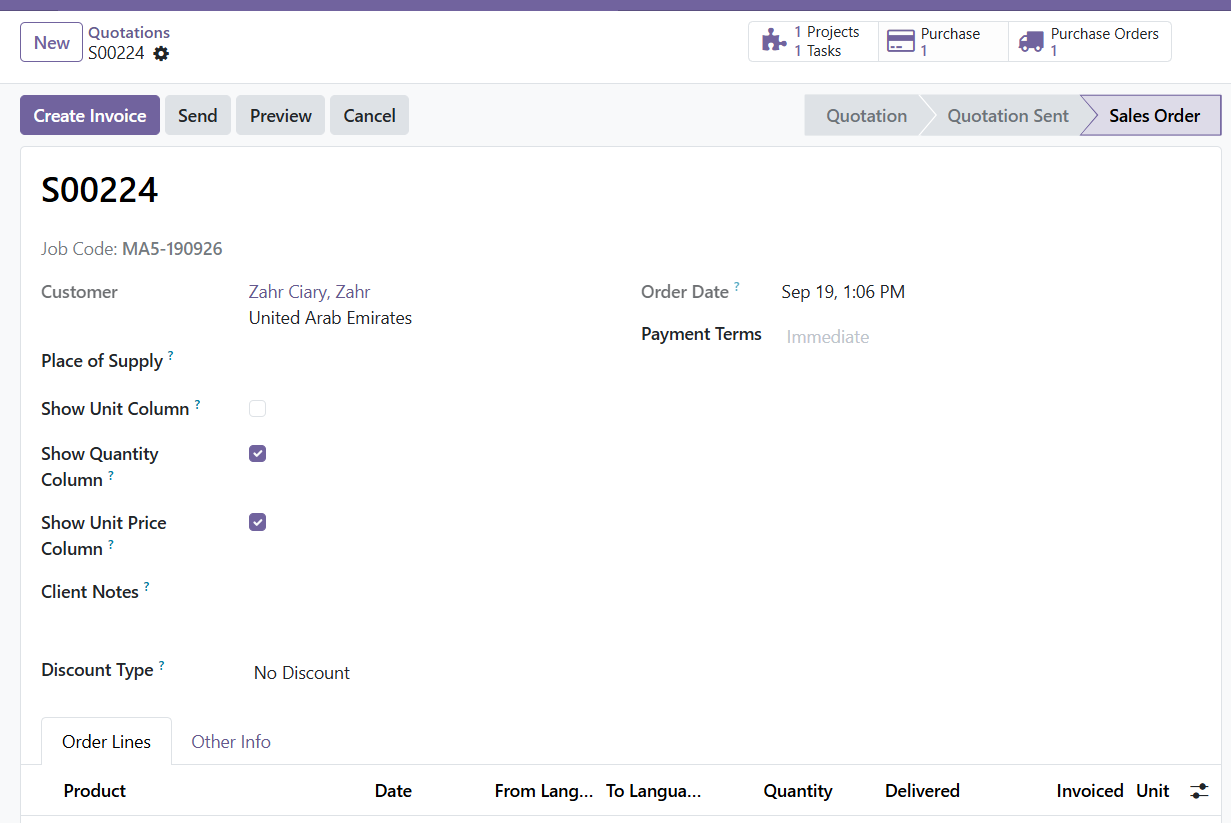
Task: Open the column settings sliders icon
Action: [x=1199, y=791]
